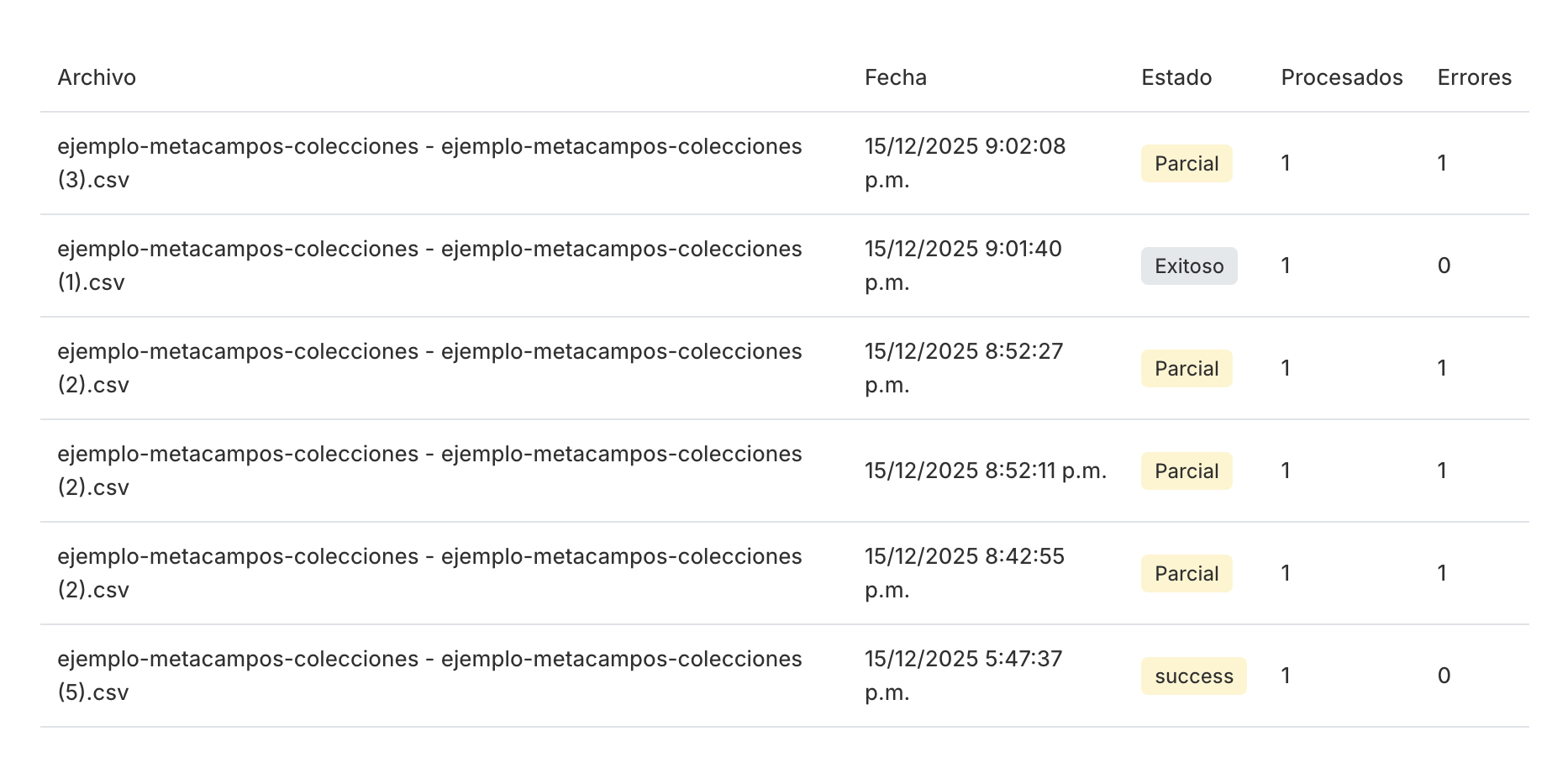Click the Errores value 1 on the (3).csv row
The width and height of the screenshot is (1568, 768).
pos(1442,163)
